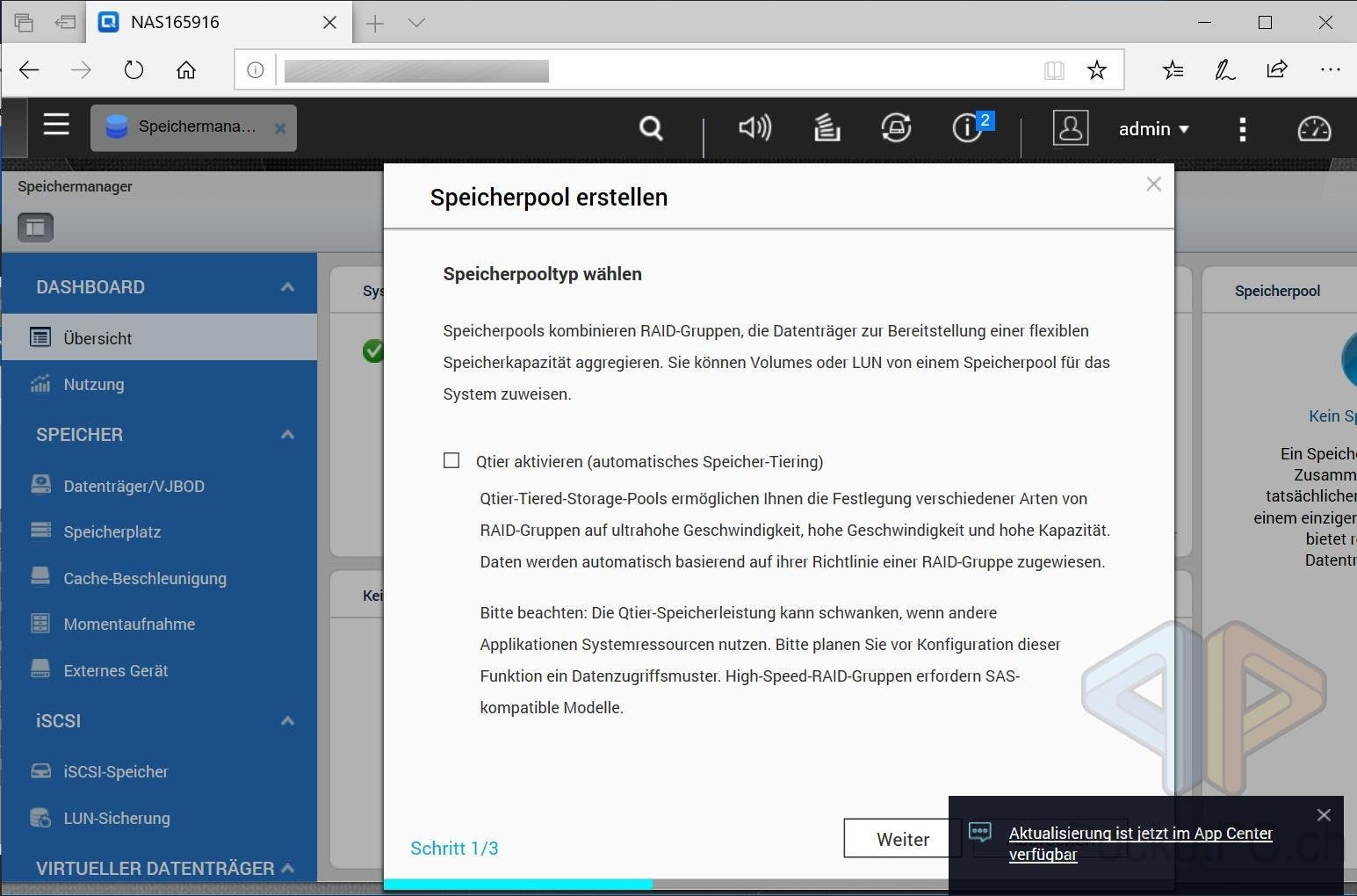Click the QTS search magnifier icon
The width and height of the screenshot is (1357, 896).
tap(651, 129)
